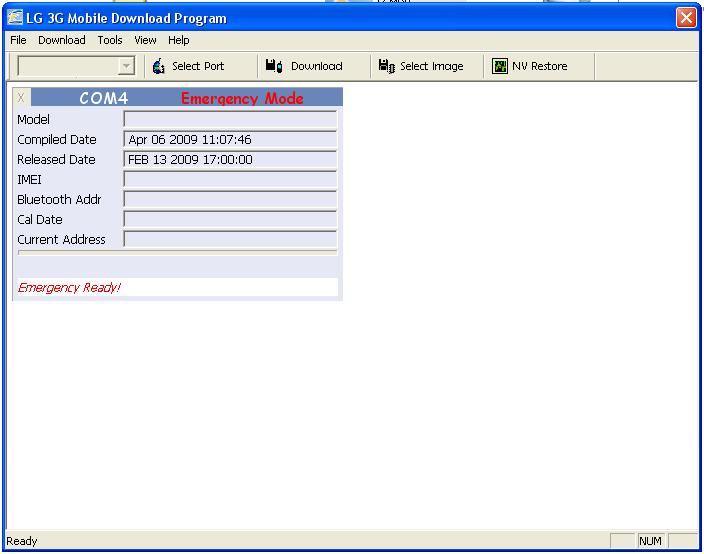This screenshot has height=554, width=704.
Task: Click the application icon in the title bar
Action: (15, 18)
